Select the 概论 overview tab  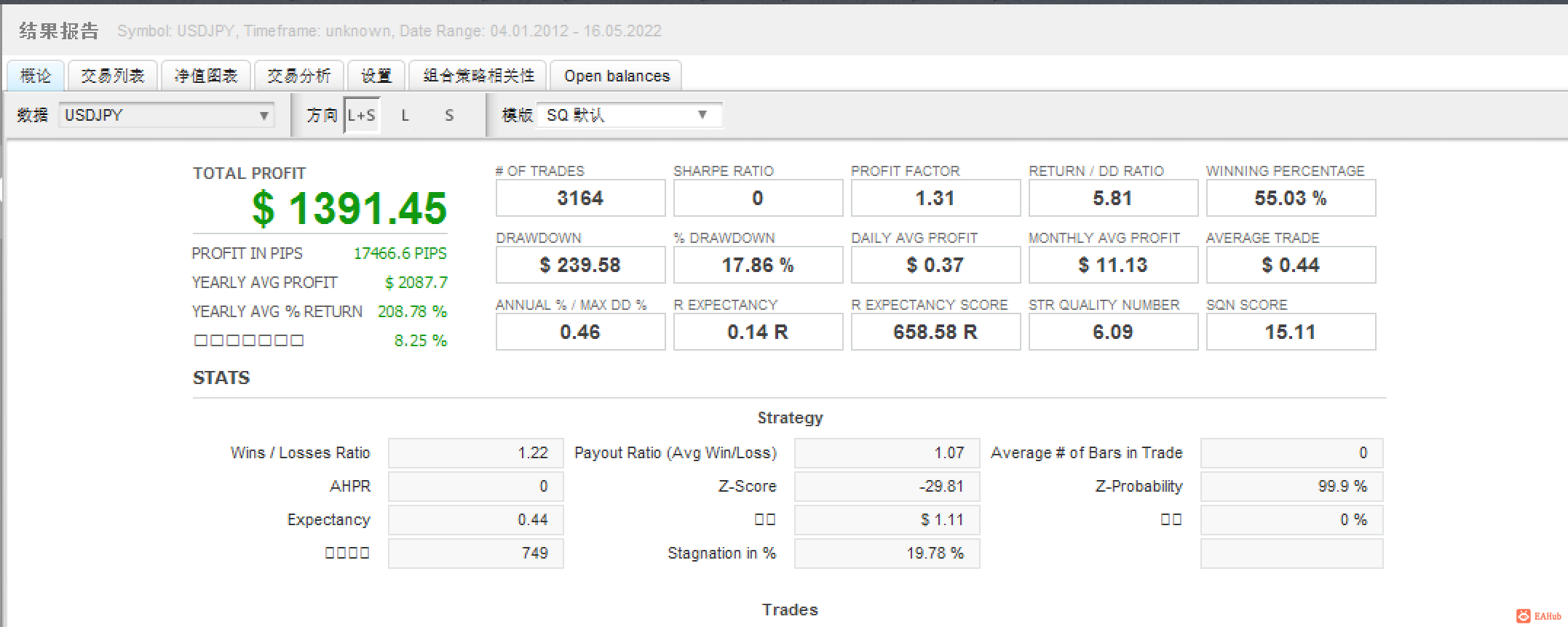pos(36,76)
